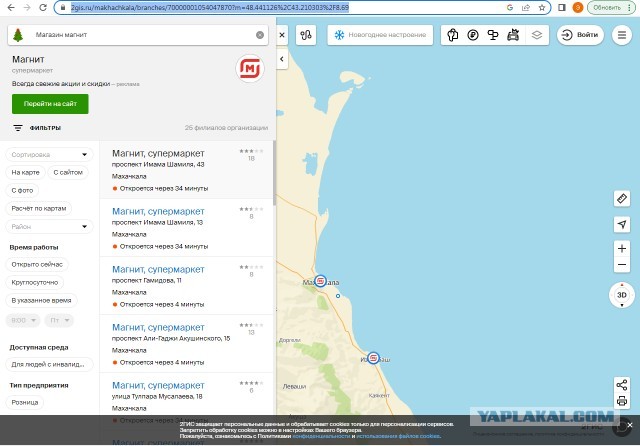This screenshot has width=640, height=446.
Task: Click the signpost map icon
Action: click(493, 35)
